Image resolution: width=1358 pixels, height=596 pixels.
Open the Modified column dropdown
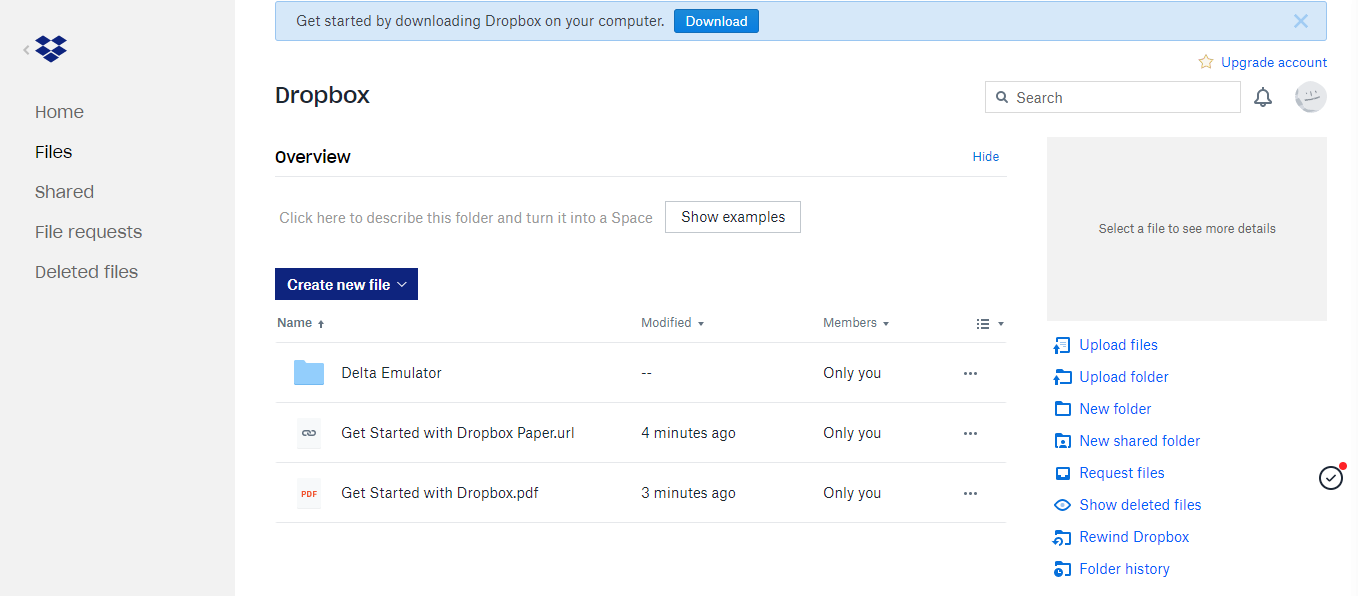pyautogui.click(x=672, y=323)
